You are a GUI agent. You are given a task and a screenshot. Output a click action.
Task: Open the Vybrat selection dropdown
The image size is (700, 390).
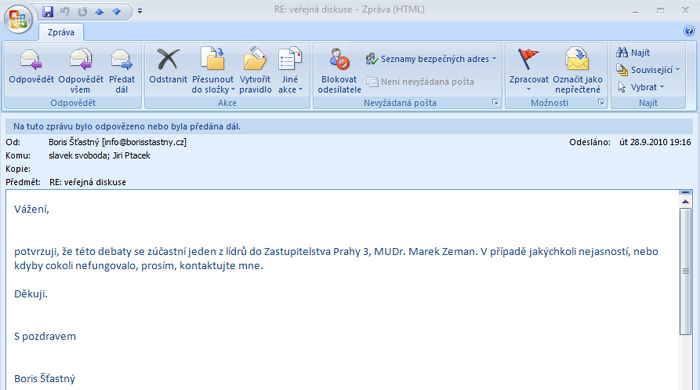point(641,87)
